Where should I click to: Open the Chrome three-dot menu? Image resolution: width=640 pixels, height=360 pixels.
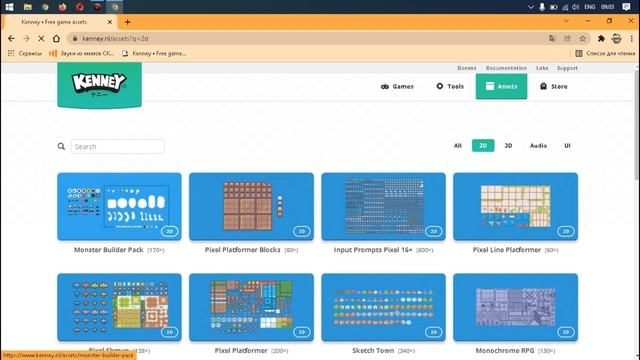pos(631,38)
